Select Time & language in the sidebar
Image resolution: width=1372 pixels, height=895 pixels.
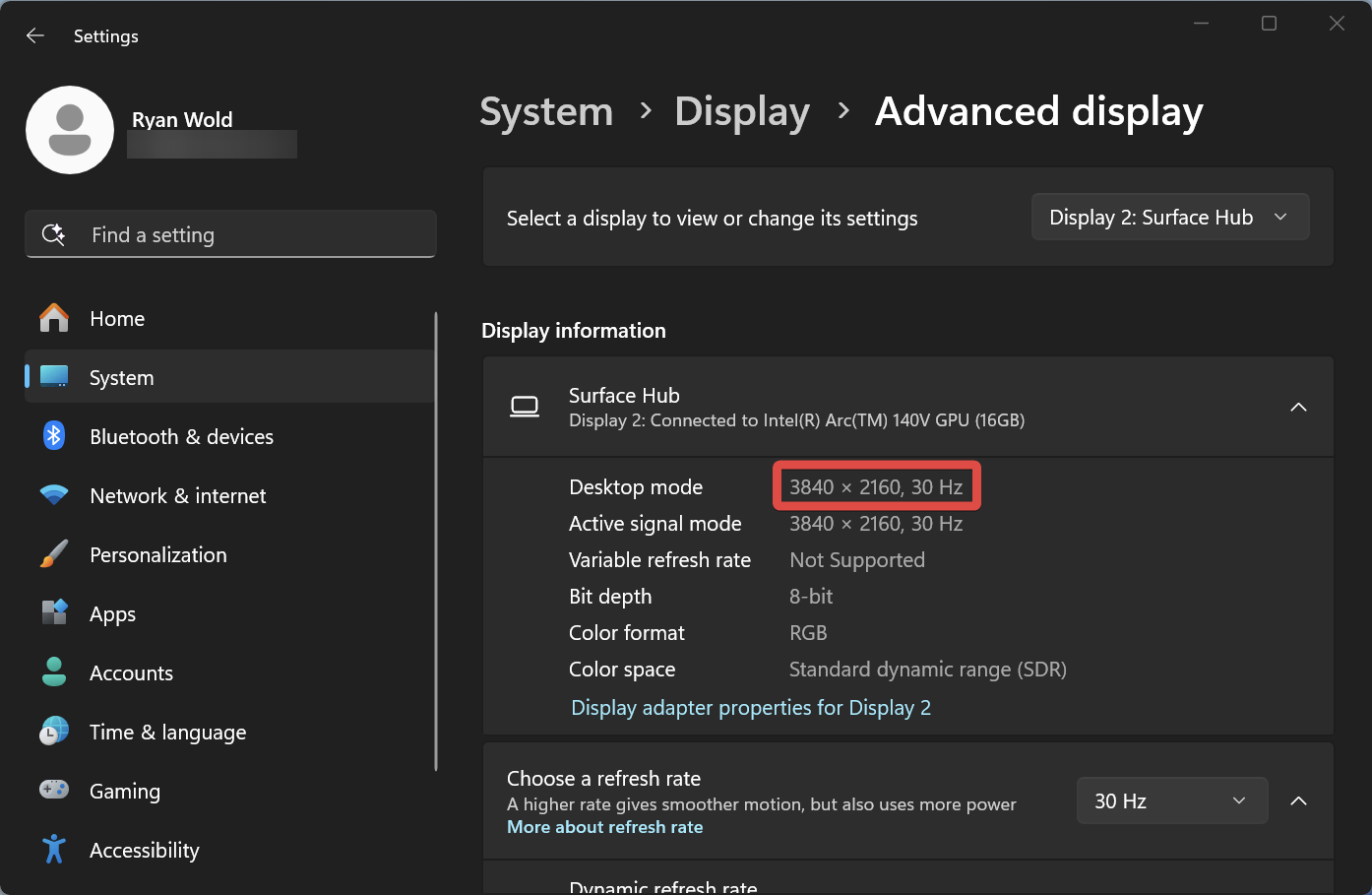pos(167,732)
